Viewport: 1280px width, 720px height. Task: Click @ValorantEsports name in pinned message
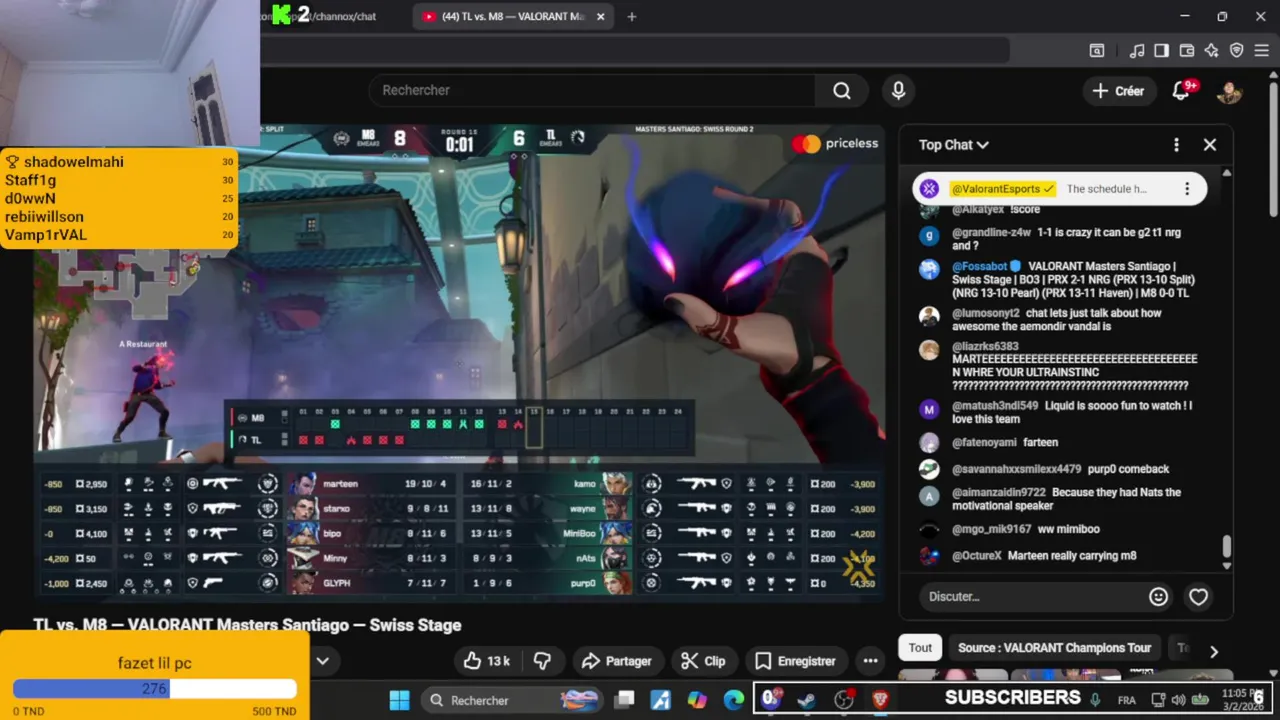click(x=995, y=189)
